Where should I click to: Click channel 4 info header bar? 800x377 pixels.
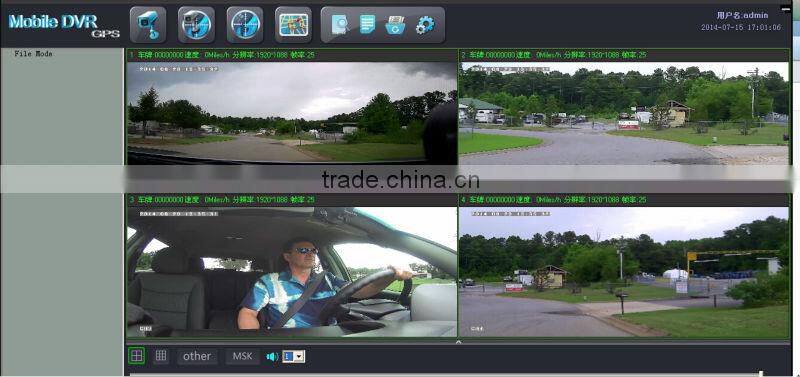click(623, 200)
